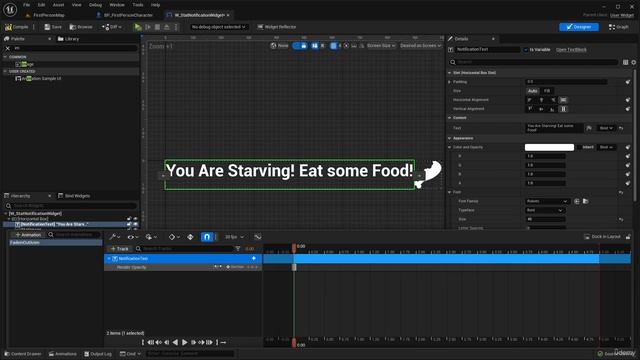Open the sequencer keyframe options diamond menu
The height and width of the screenshot is (360, 640).
174,237
